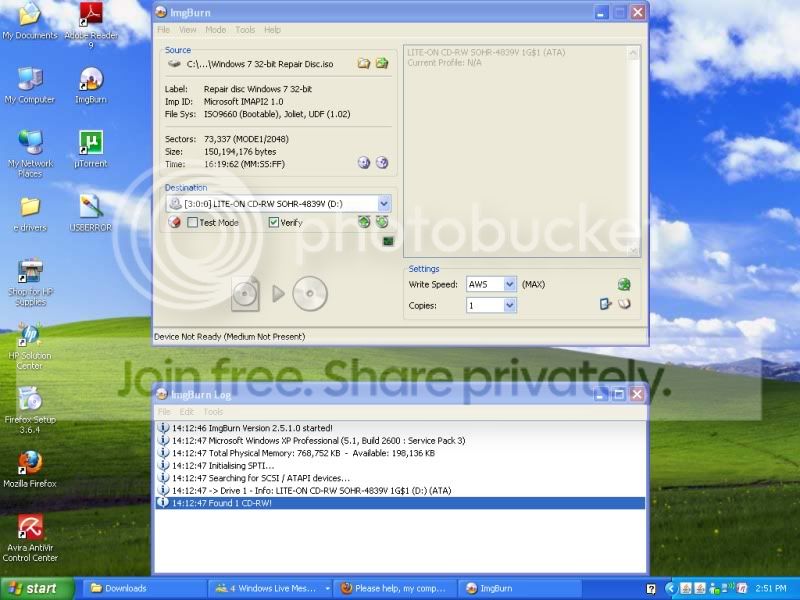
Task: Select the µTorrent desktop shortcut
Action: click(91, 149)
